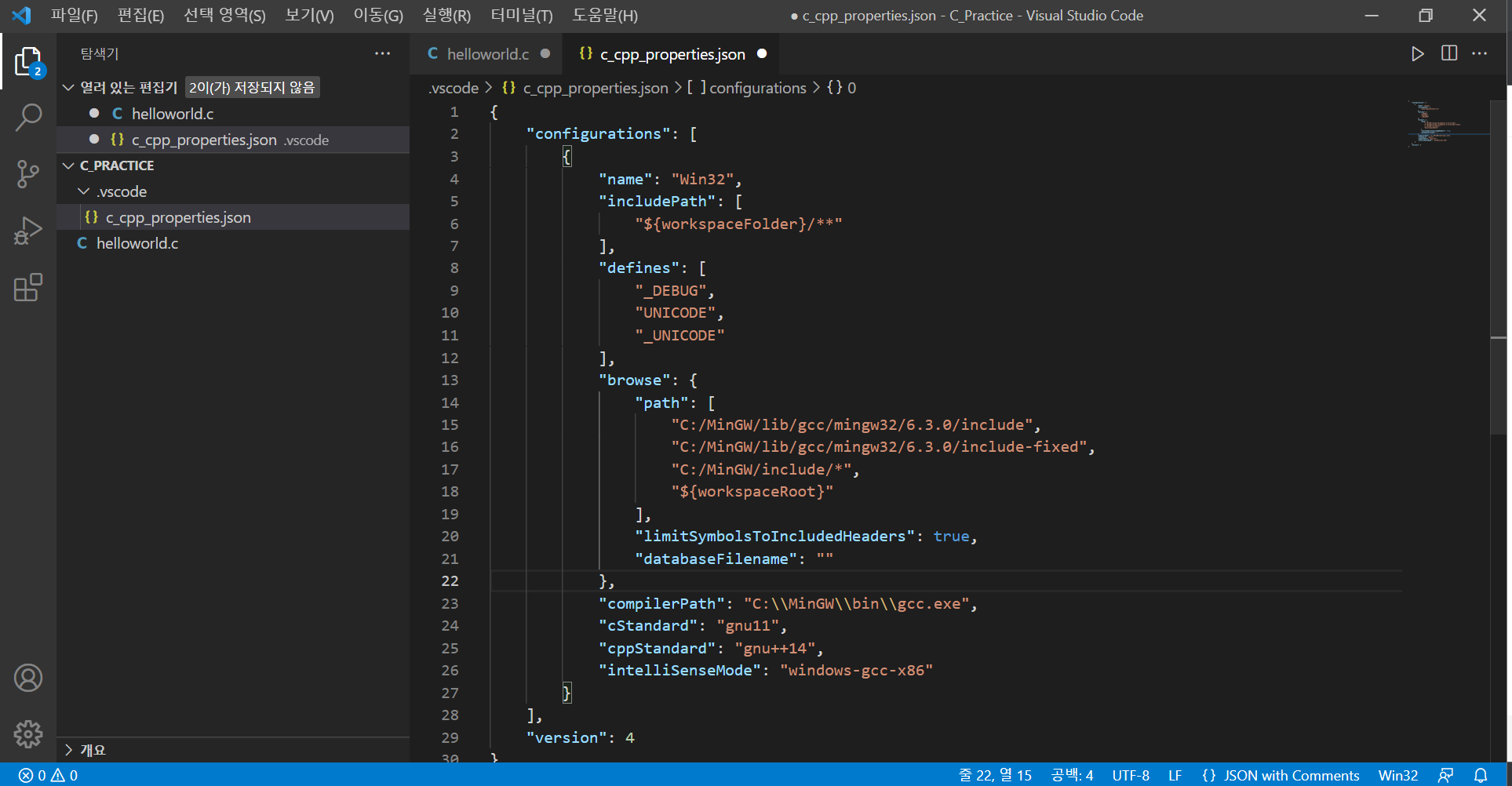Click dirty indicator beside helloworld.c in open editors
The image size is (1512, 786).
click(94, 113)
